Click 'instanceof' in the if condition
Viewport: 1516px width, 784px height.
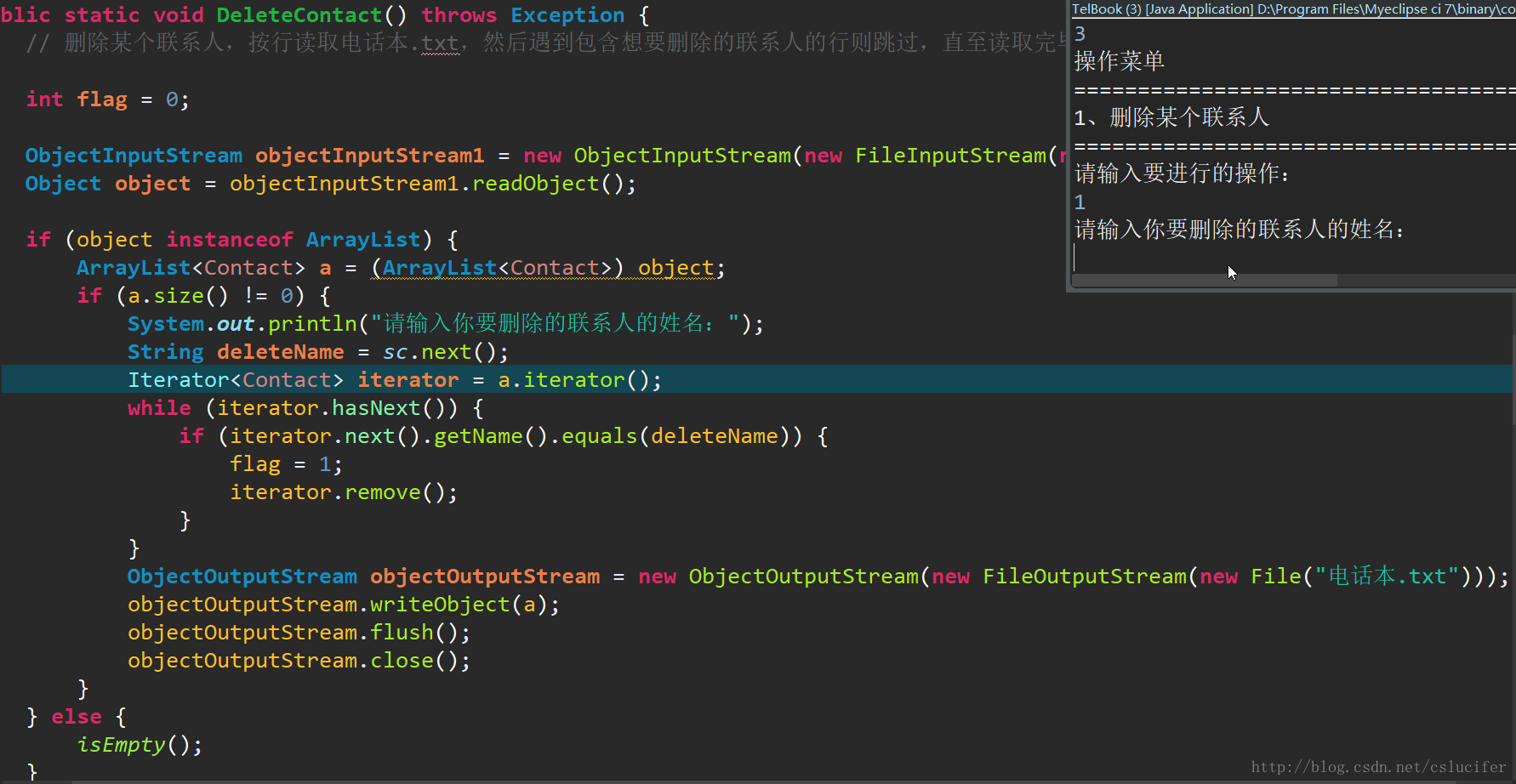pyautogui.click(x=230, y=240)
